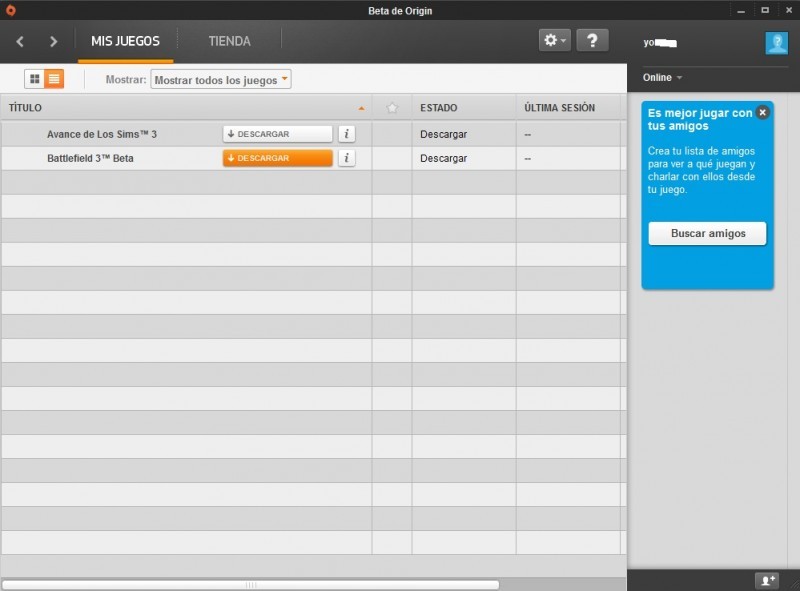800x591 pixels.
Task: Select the Battlefield 3 Beta title
Action: 90,158
